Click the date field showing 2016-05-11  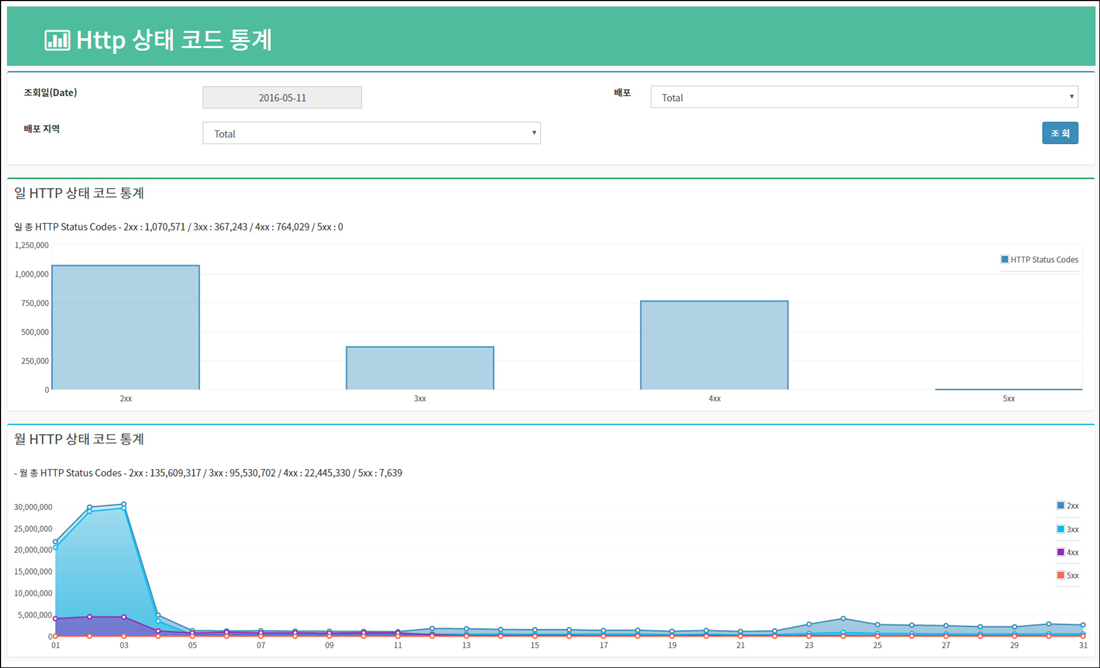(x=282, y=98)
